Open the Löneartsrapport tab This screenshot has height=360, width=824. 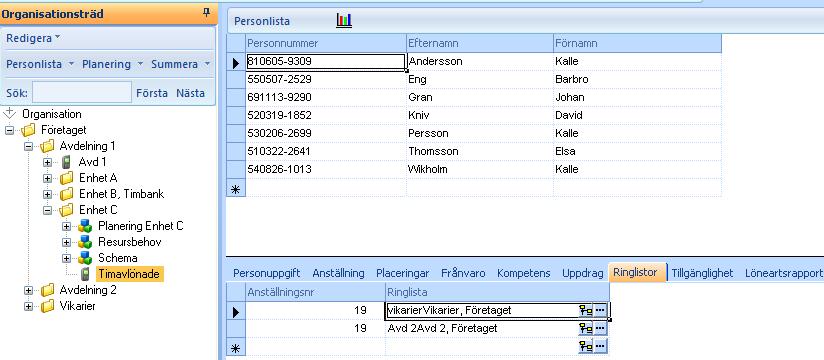[x=783, y=273]
